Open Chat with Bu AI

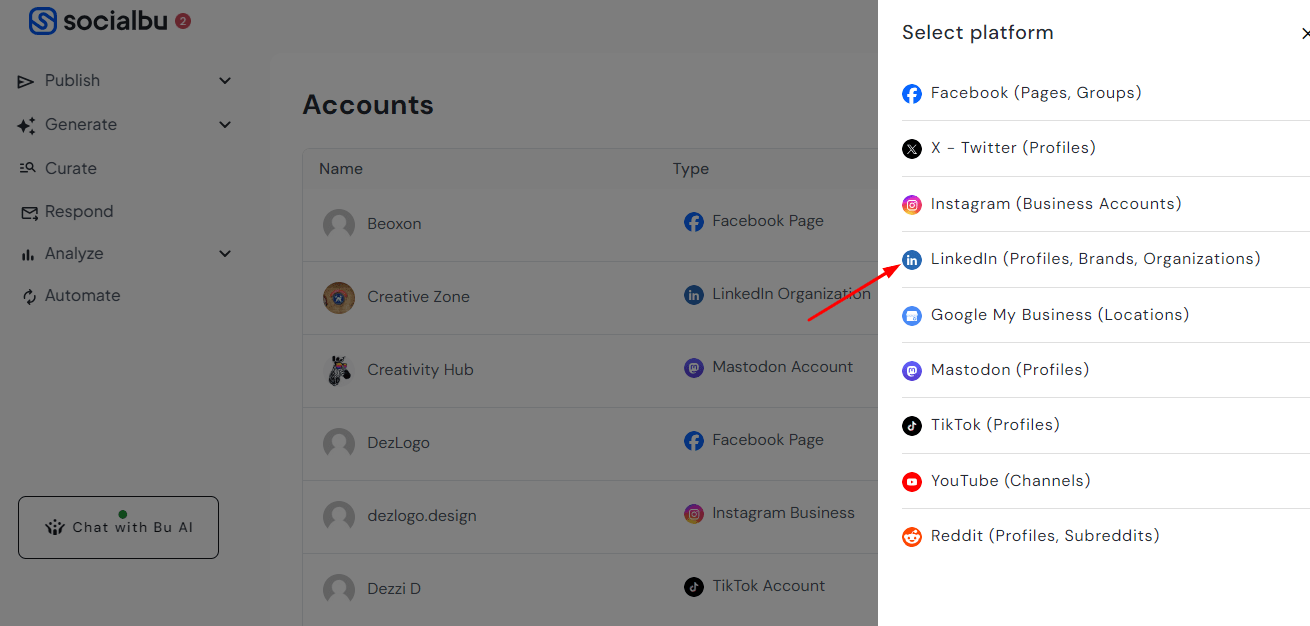118,527
